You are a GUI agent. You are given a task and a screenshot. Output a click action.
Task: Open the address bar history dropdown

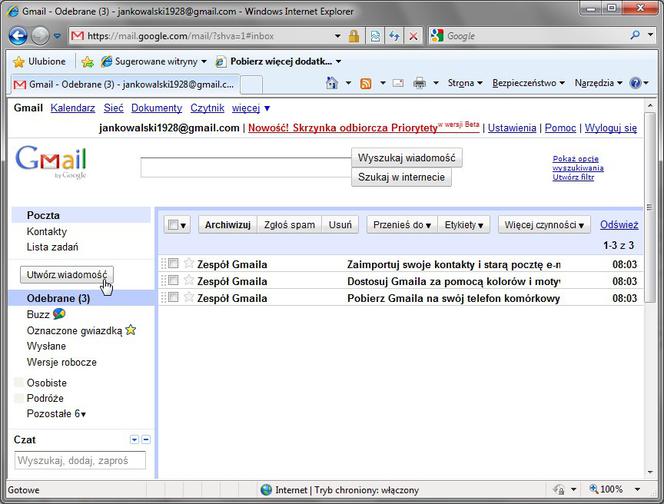(338, 36)
